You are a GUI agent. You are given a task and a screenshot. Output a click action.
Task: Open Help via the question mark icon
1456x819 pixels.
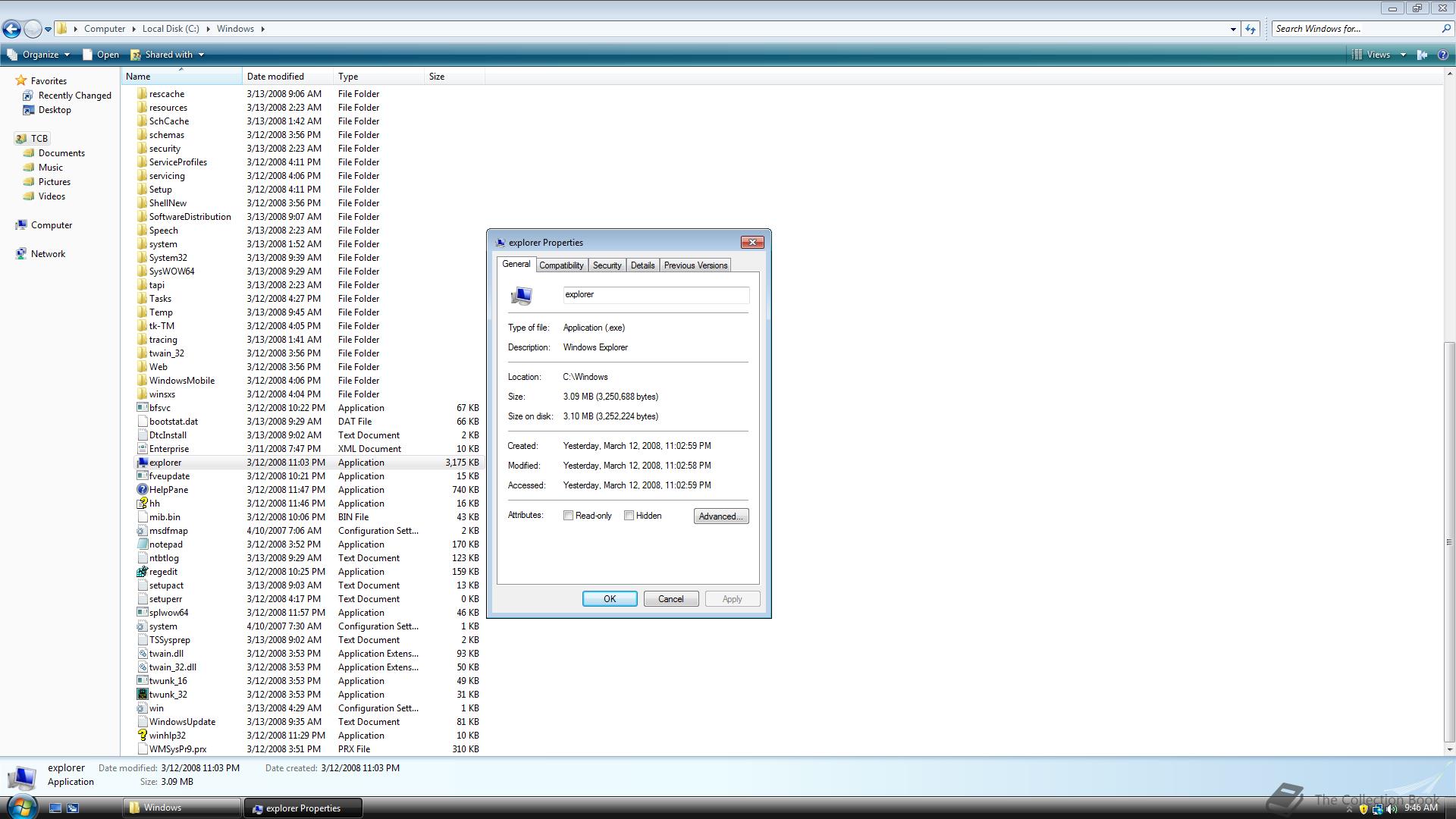coord(1443,55)
